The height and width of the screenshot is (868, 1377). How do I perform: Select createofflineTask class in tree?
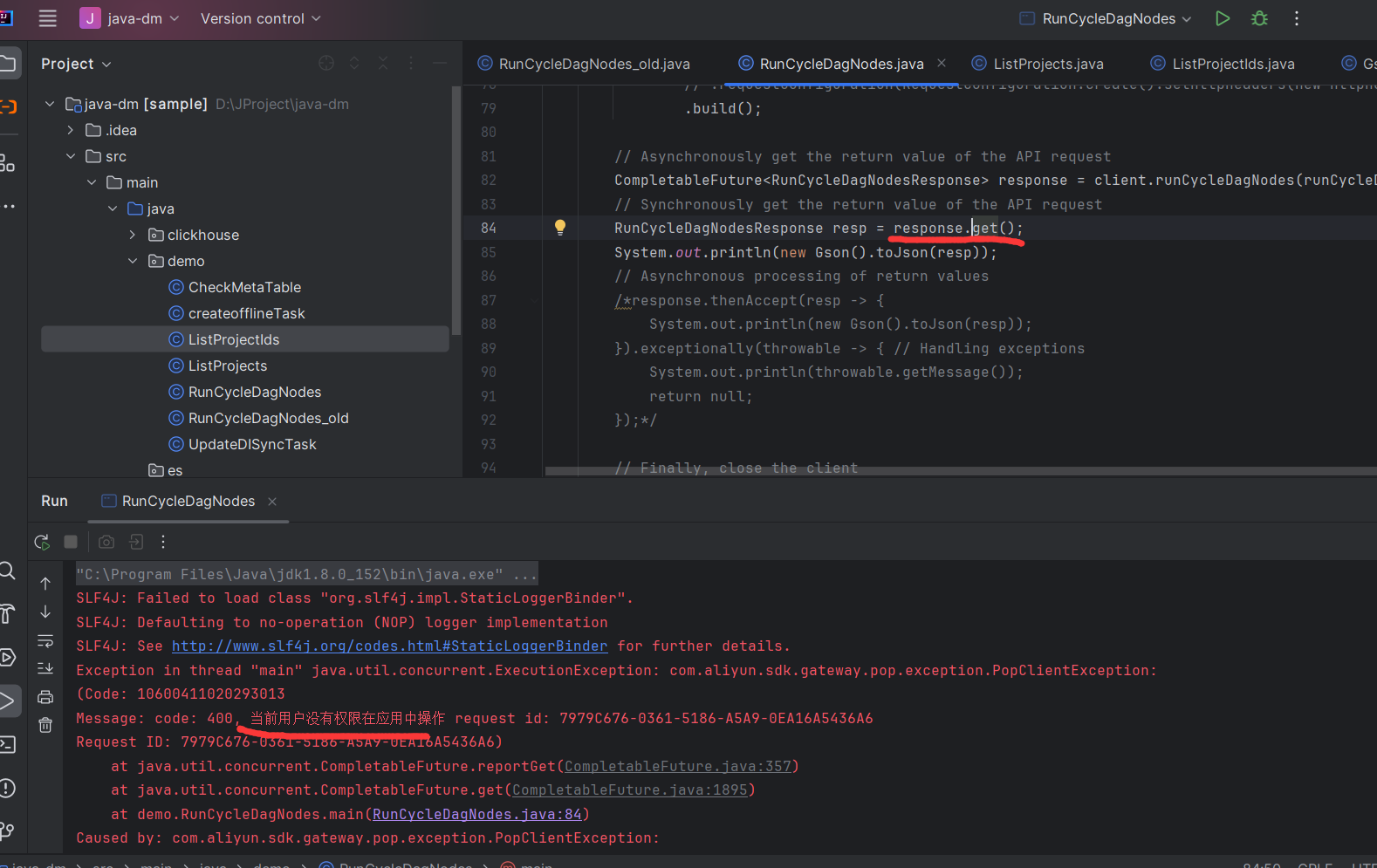[246, 313]
